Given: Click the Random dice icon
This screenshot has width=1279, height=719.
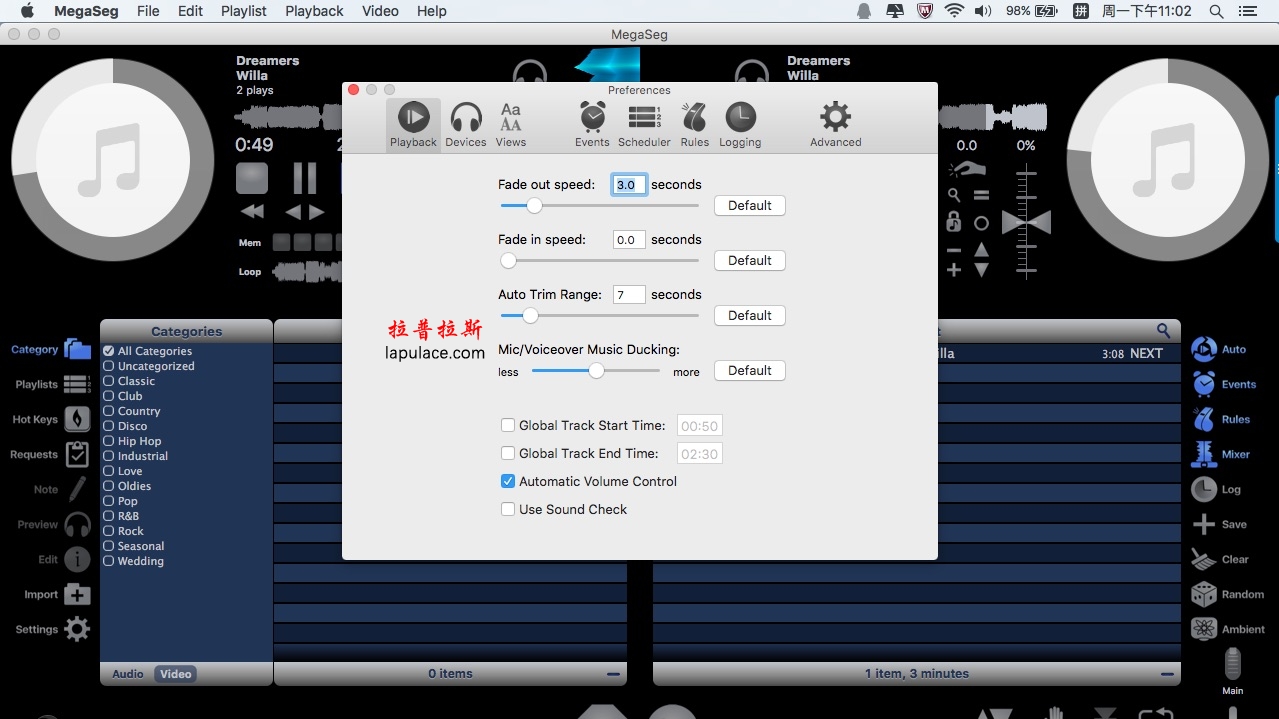Looking at the screenshot, I should coord(1204,594).
